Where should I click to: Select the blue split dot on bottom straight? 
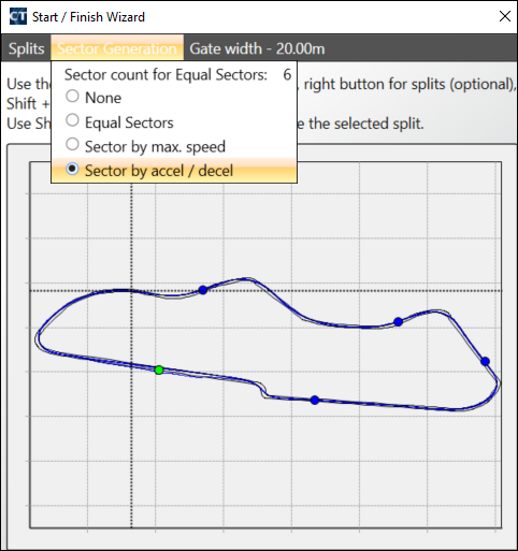pyautogui.click(x=315, y=400)
